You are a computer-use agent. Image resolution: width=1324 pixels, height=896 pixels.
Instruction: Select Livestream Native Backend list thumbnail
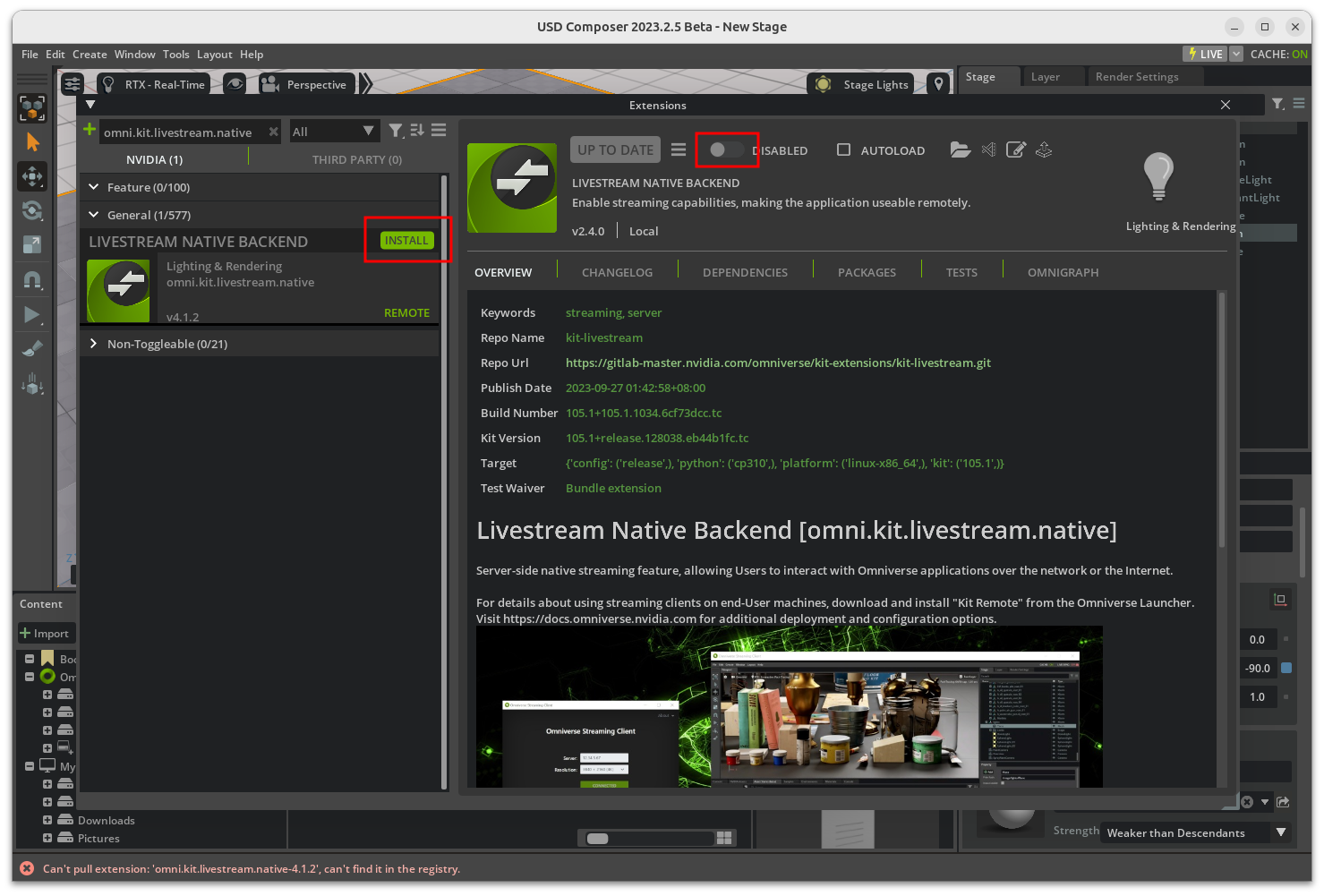118,290
